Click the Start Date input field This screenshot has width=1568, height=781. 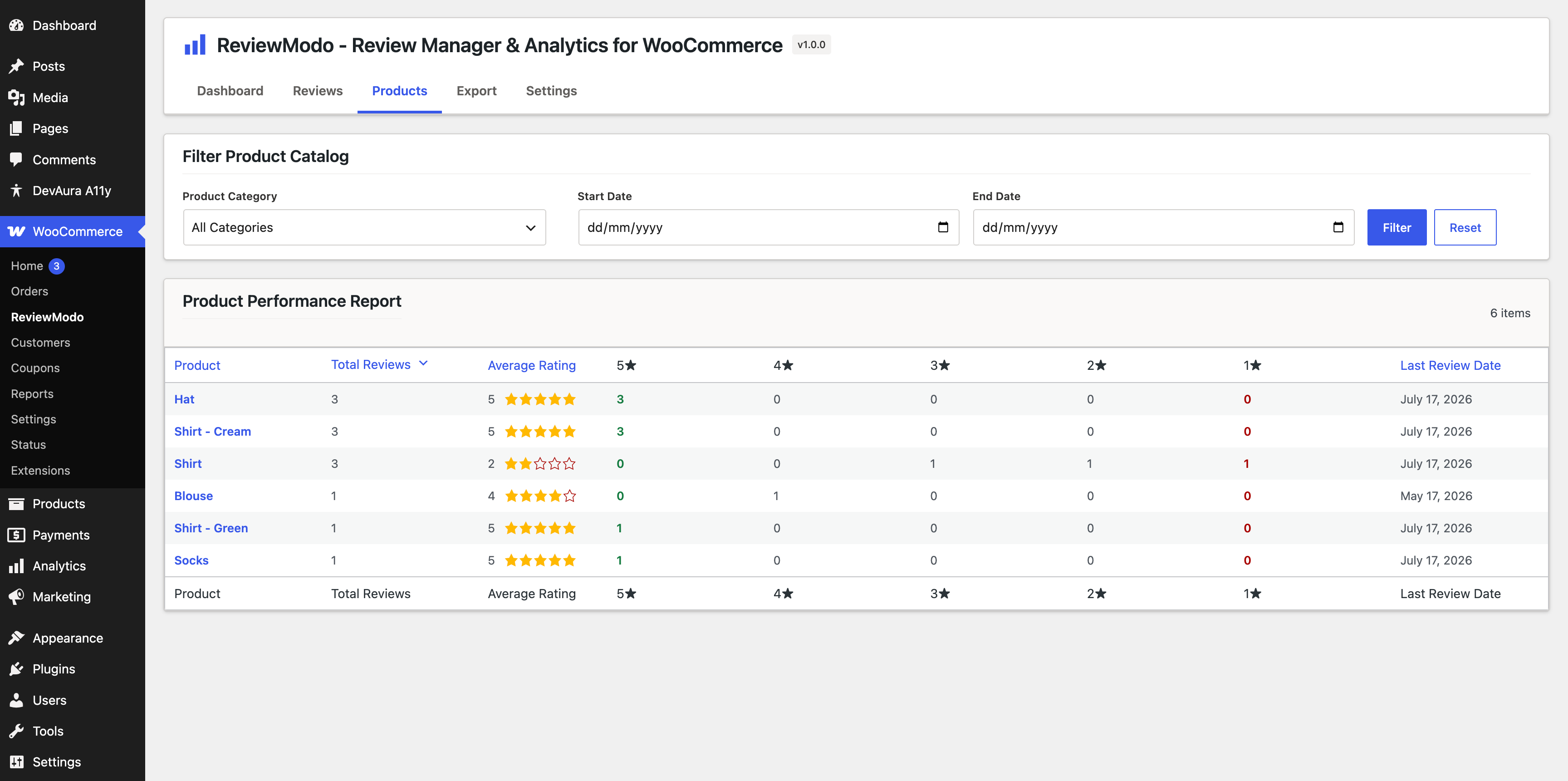pos(768,228)
